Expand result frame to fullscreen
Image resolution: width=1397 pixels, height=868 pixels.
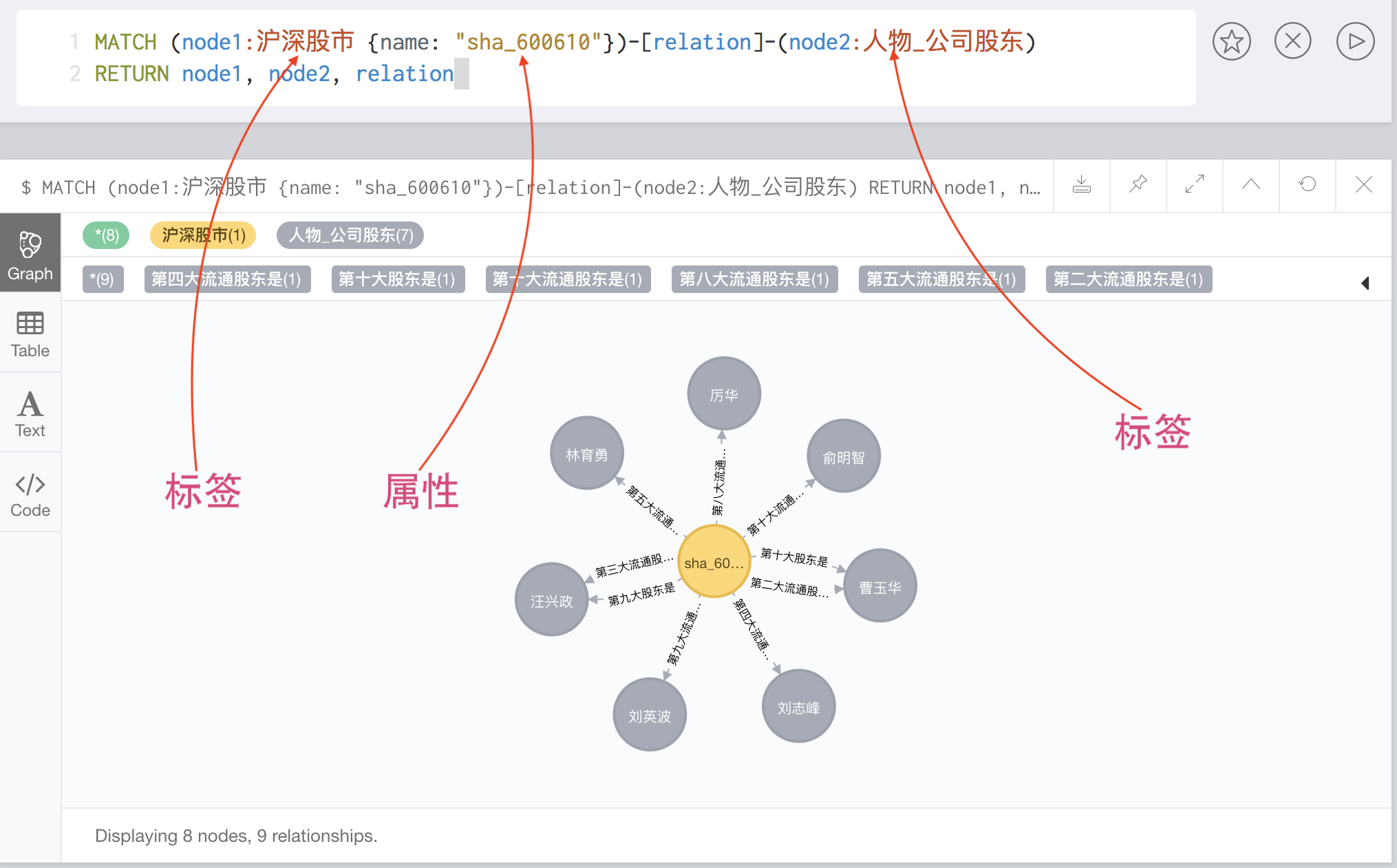(x=1195, y=185)
